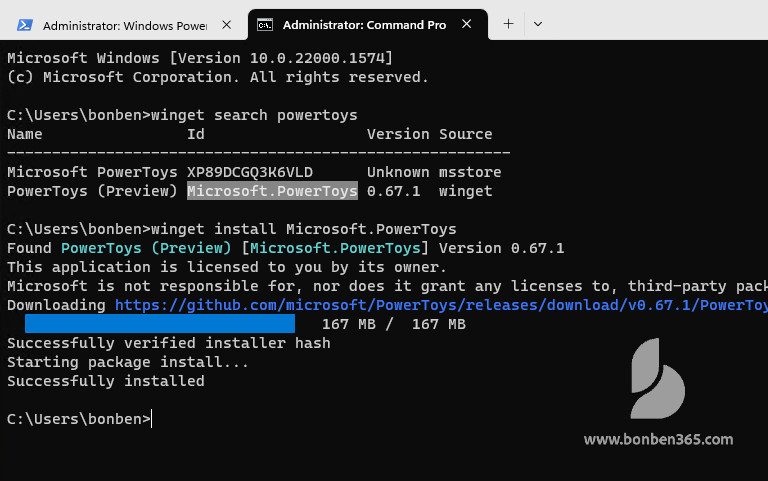Click 'Unknown' version cell
The image size is (768, 481).
(398, 172)
